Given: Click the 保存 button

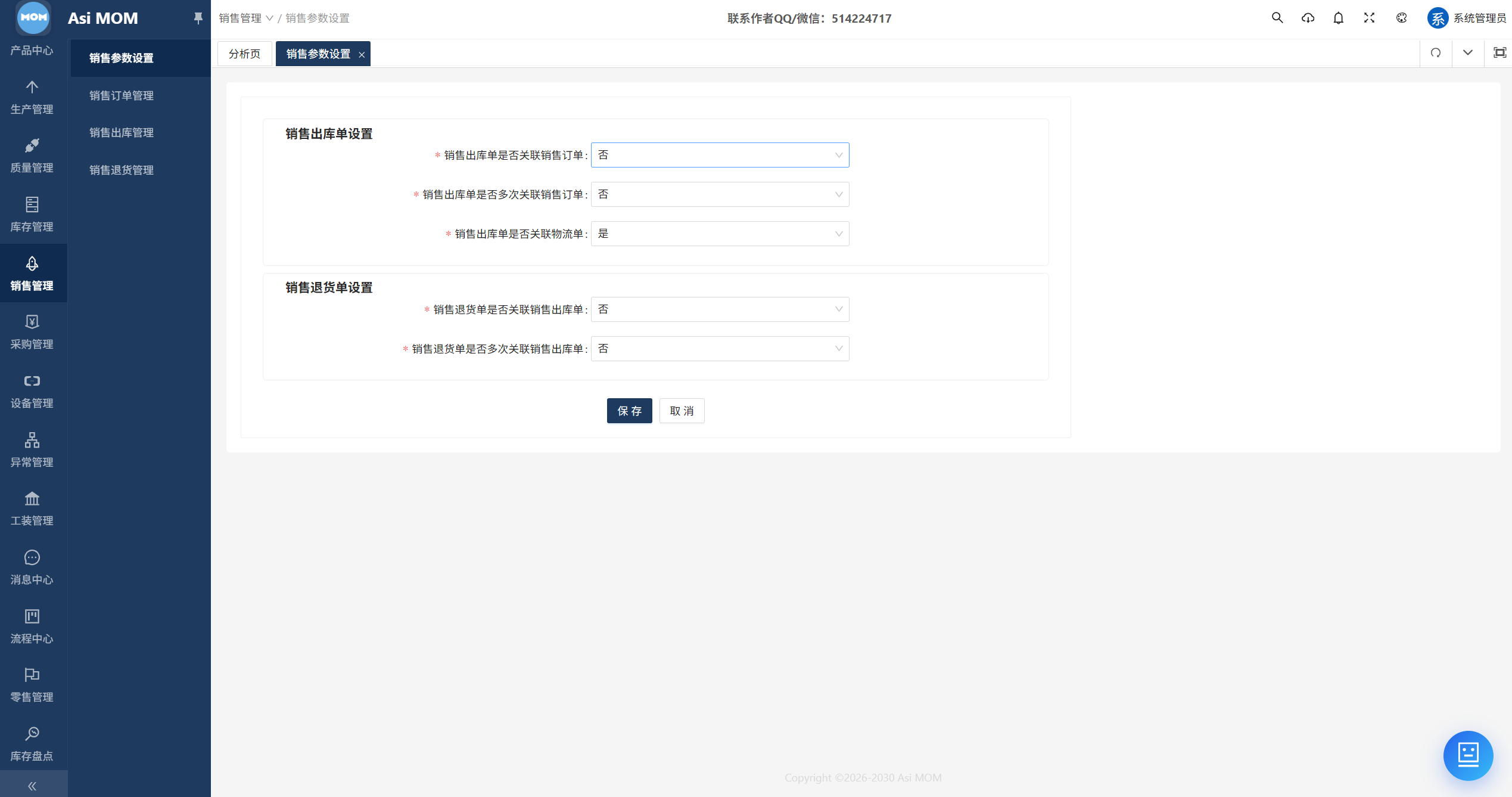Looking at the screenshot, I should click(x=629, y=411).
